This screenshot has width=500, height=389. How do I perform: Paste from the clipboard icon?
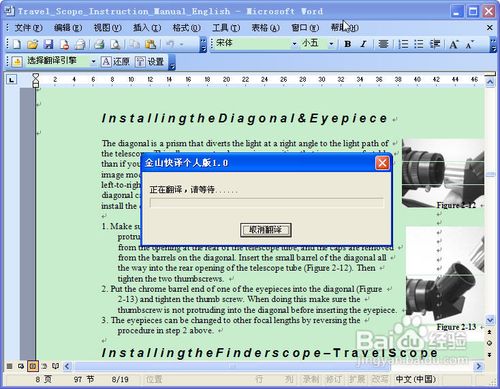pos(150,44)
